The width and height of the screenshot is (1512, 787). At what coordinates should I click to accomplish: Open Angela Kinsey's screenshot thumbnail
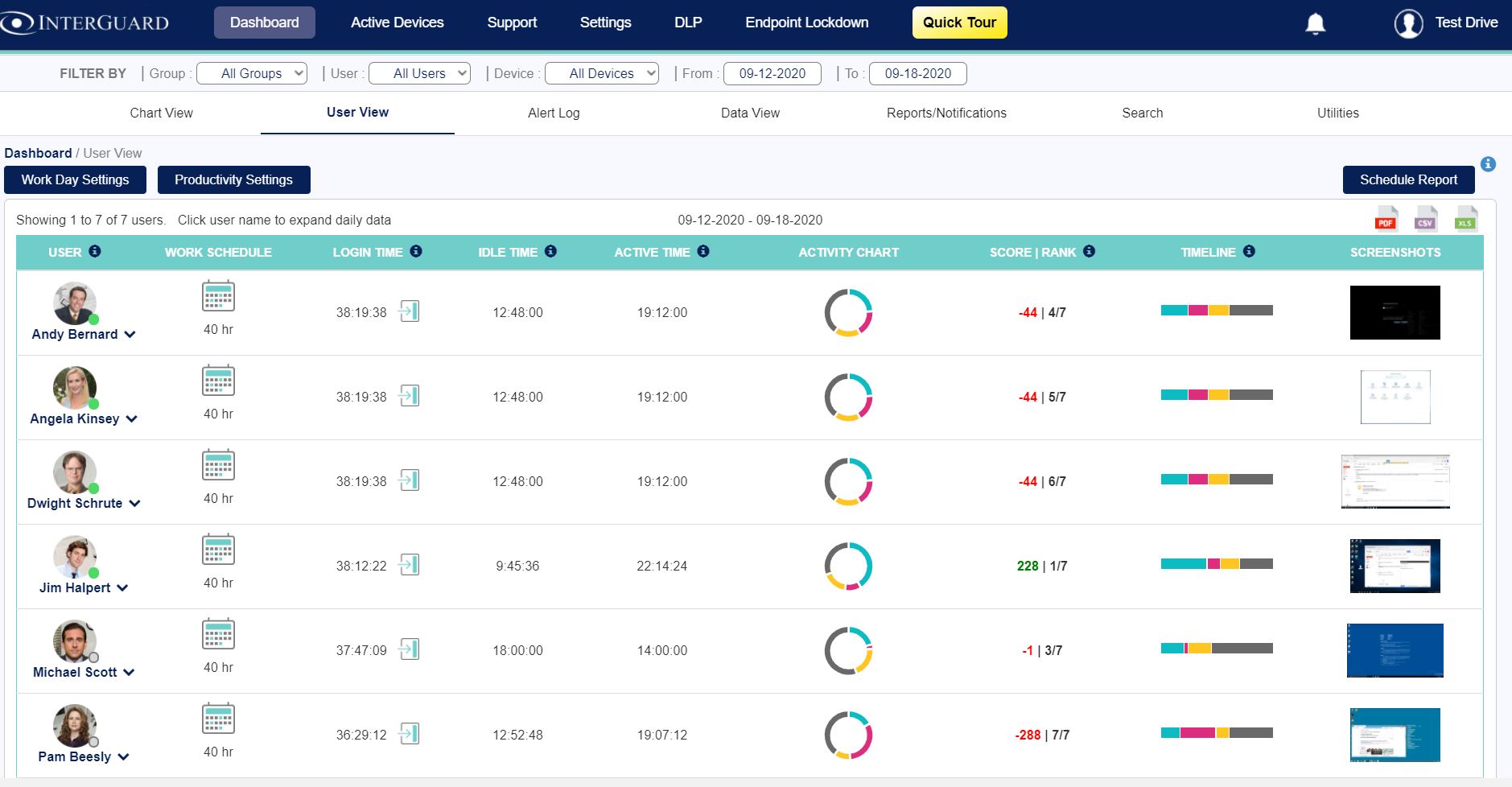tap(1395, 397)
